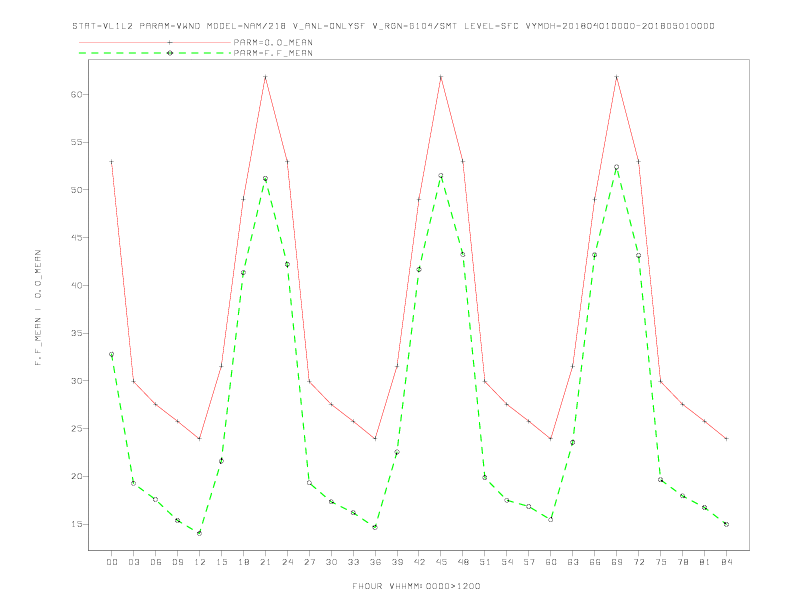Click the y-axis tick label 50

tap(77, 190)
